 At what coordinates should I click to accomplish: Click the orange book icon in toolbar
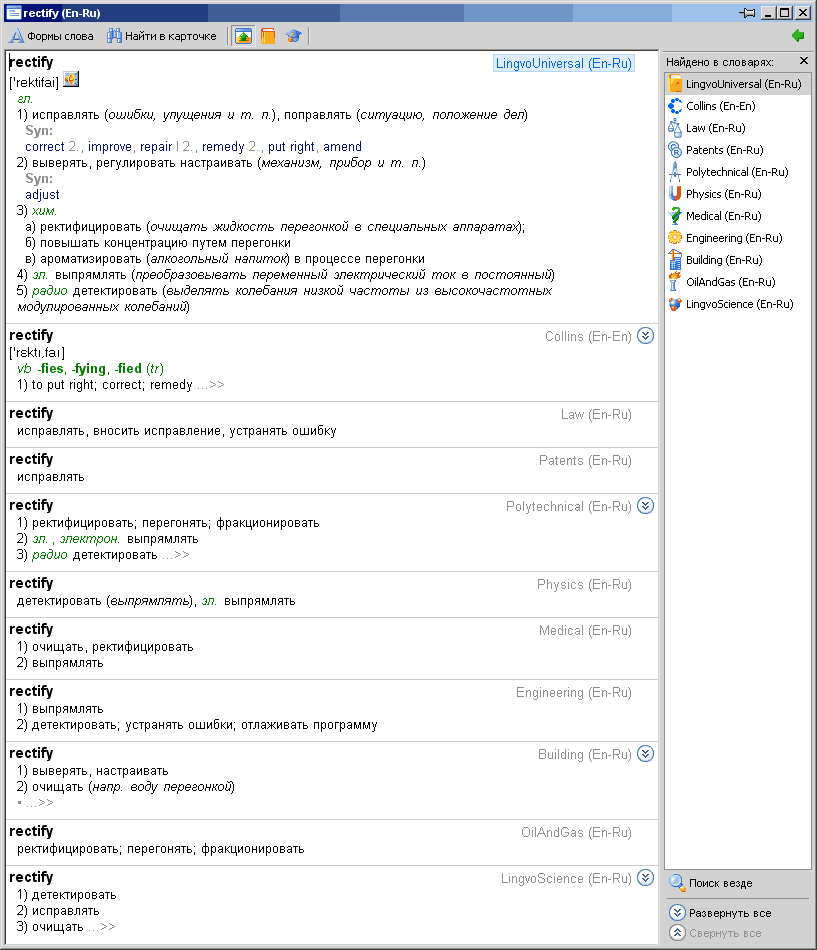click(x=268, y=36)
